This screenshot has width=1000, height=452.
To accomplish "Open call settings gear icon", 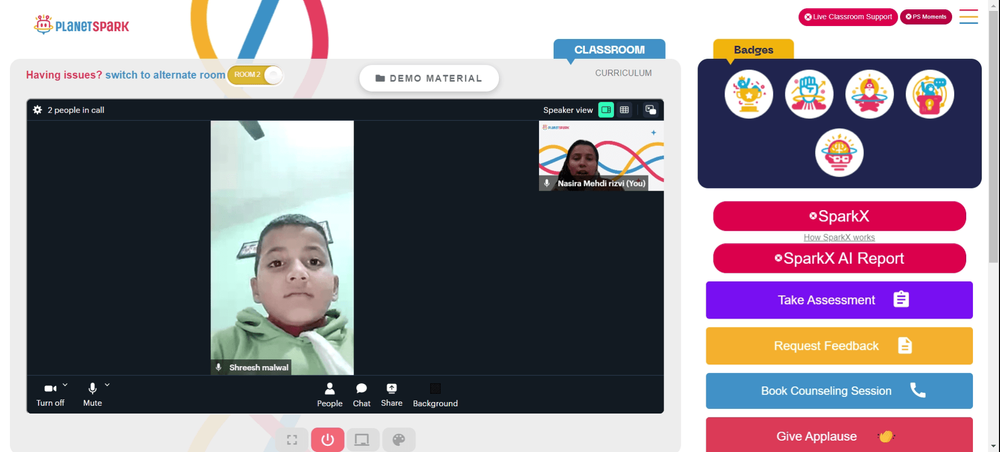I will pos(38,110).
